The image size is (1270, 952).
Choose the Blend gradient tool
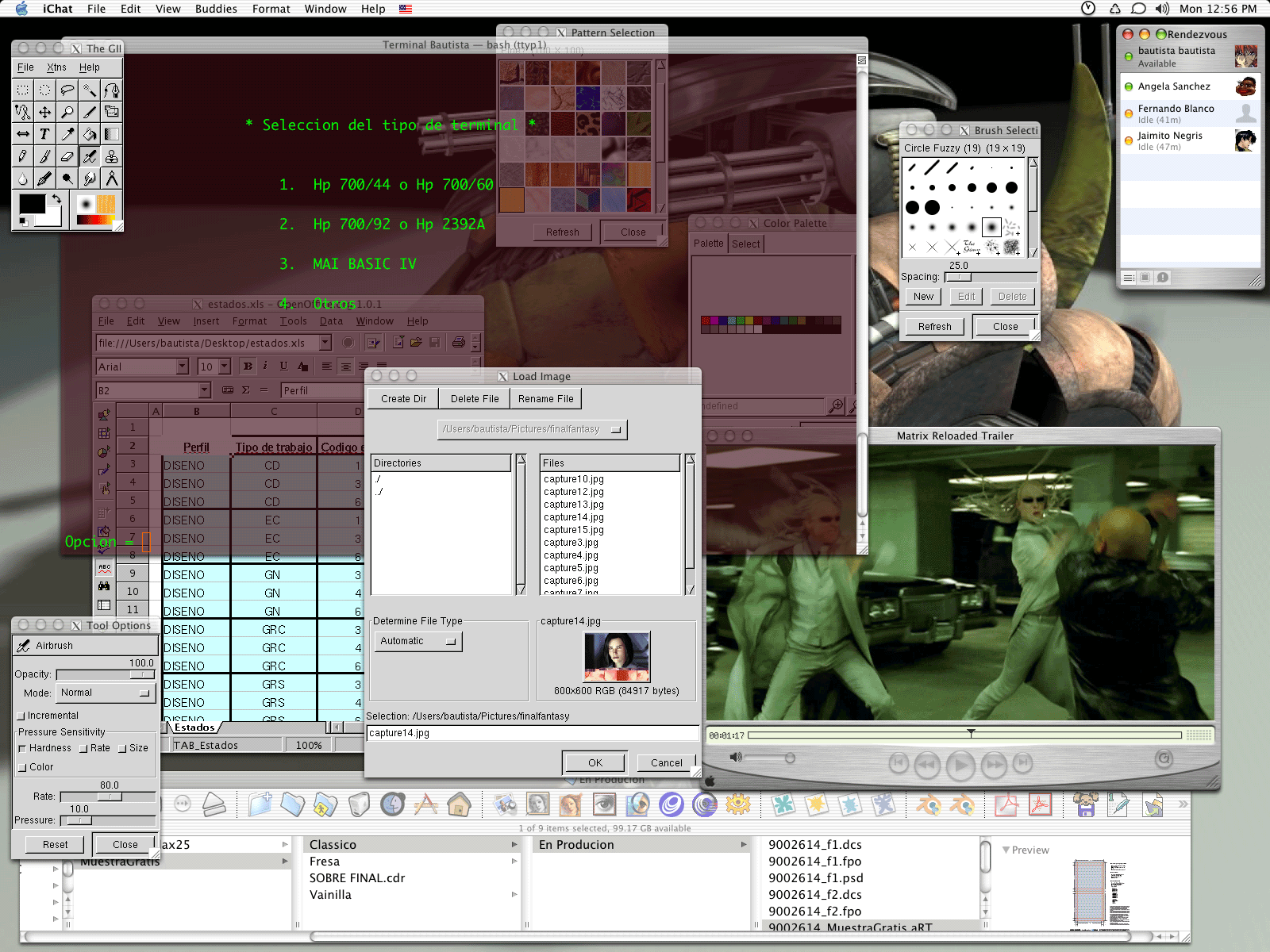(112, 134)
